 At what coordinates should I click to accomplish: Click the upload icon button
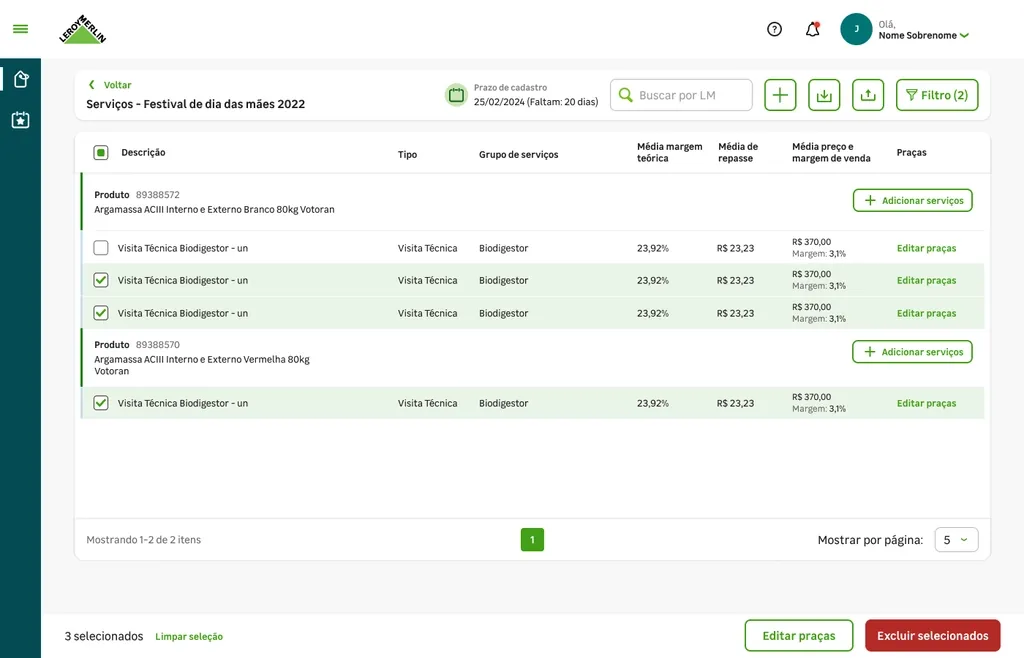(868, 95)
